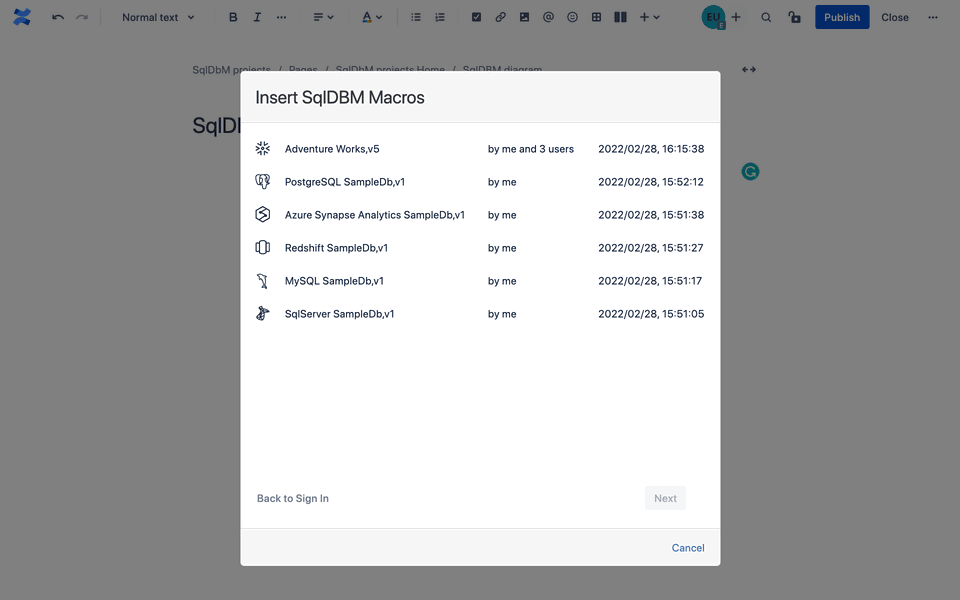The image size is (960, 600).
Task: Select Adventure Works,v5 project
Action: pyautogui.click(x=480, y=149)
